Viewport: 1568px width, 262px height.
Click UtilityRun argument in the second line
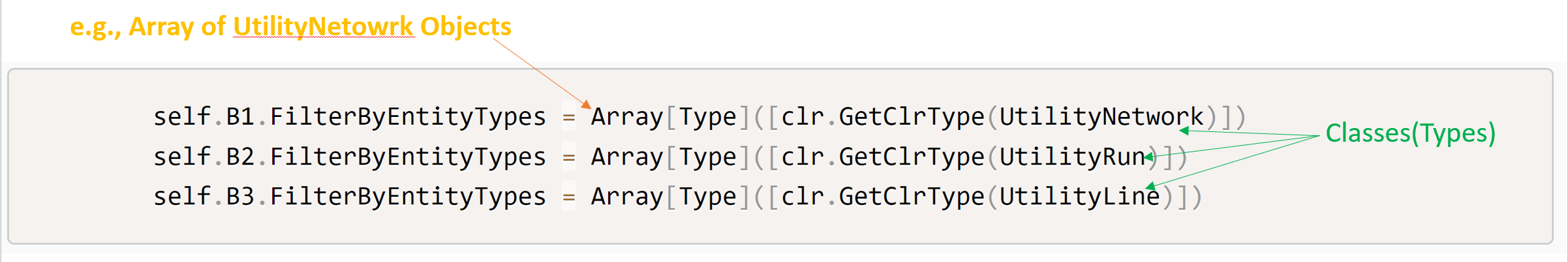(1072, 157)
